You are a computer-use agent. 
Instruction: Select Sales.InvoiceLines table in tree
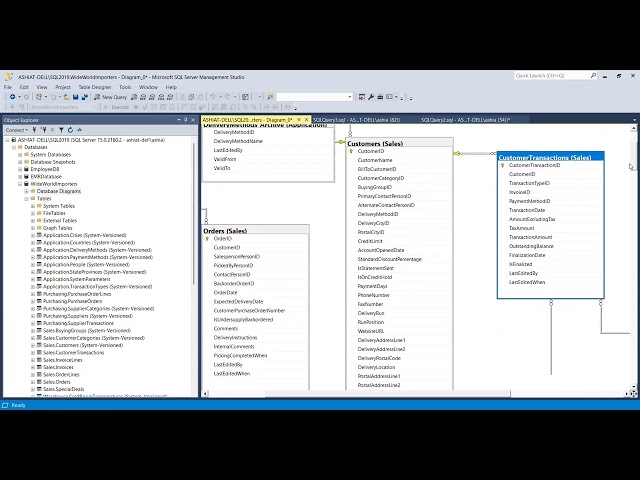click(x=62, y=360)
